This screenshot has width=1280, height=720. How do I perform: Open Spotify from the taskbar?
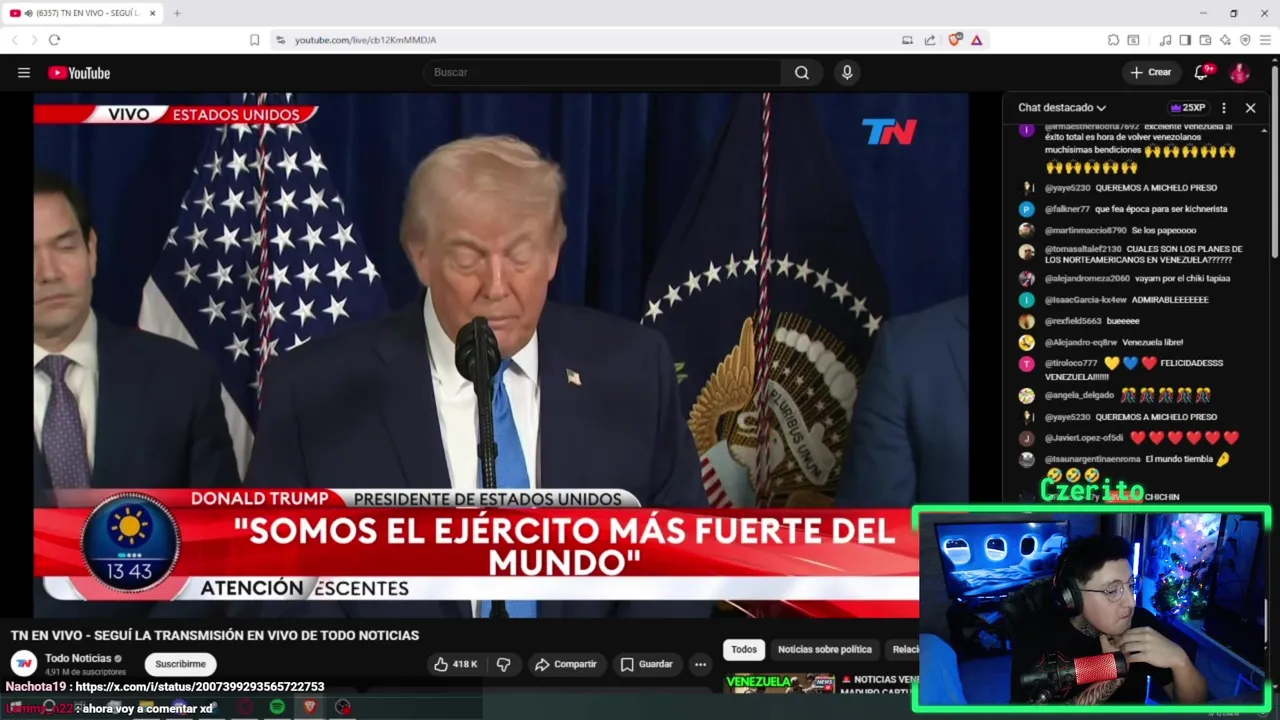pos(277,707)
